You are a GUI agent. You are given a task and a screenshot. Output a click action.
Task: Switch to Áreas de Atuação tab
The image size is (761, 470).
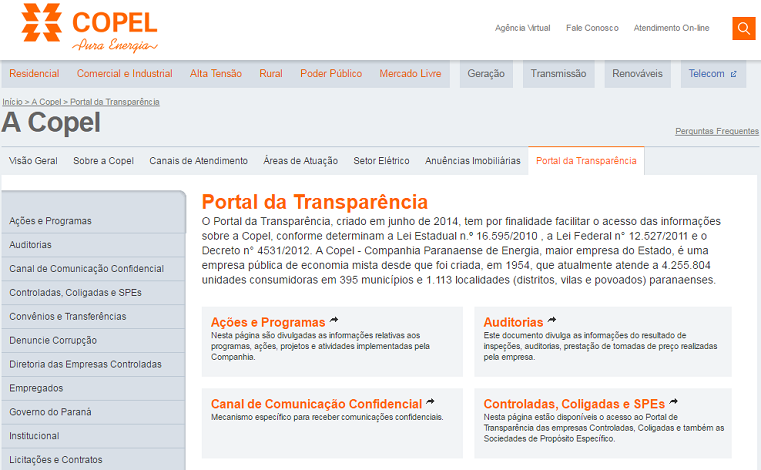[x=300, y=161]
